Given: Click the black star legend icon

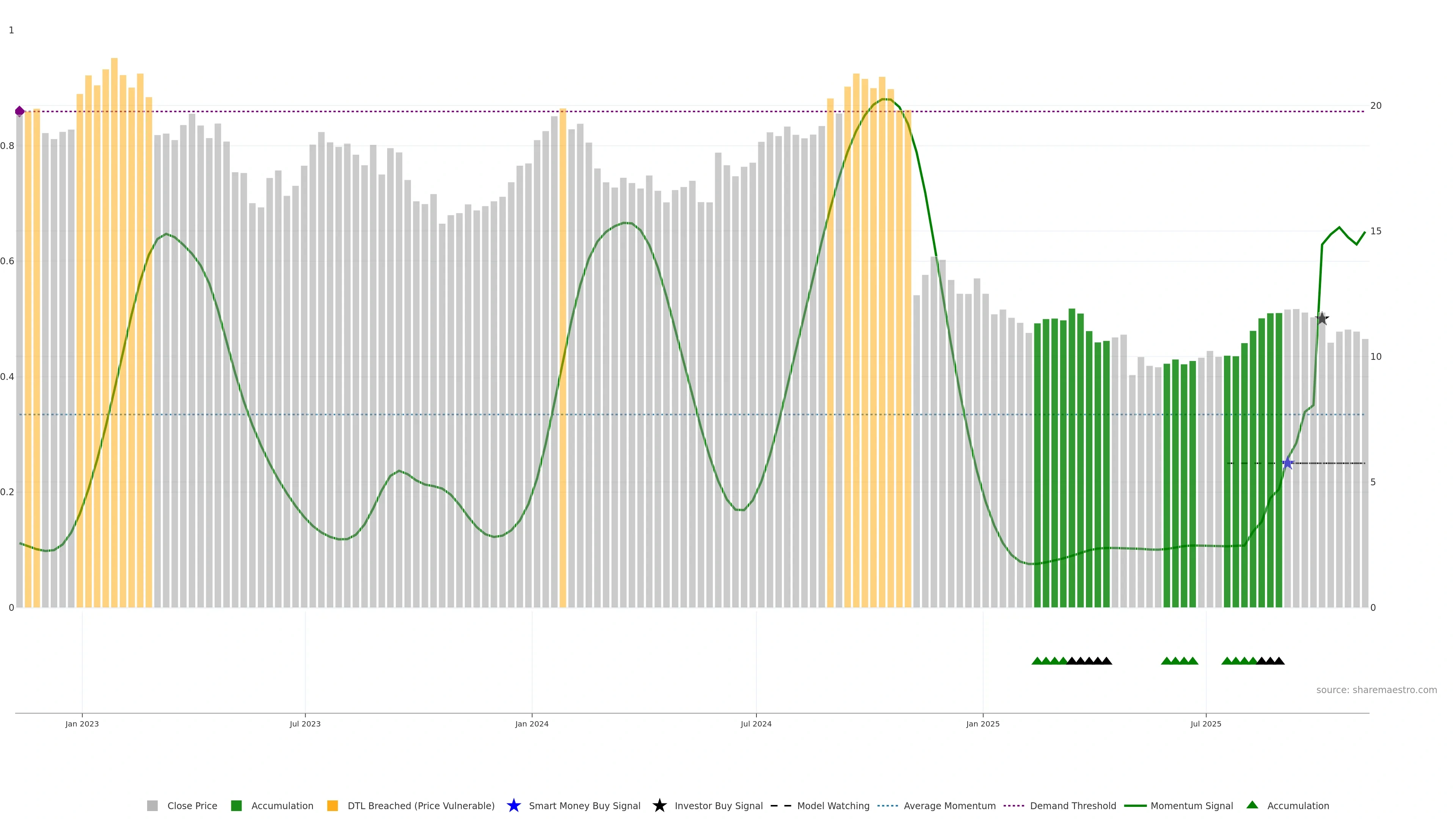Looking at the screenshot, I should [659, 805].
